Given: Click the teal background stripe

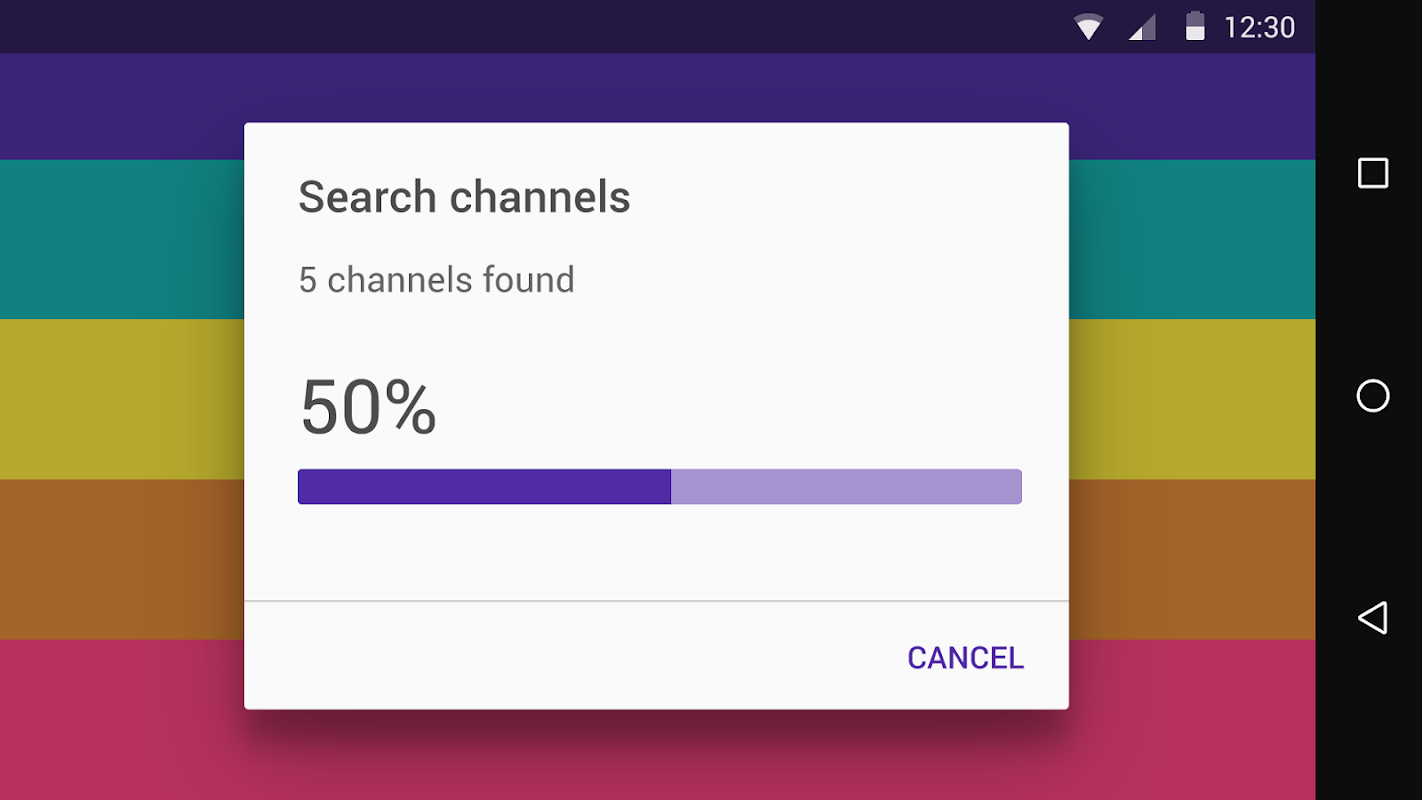Looking at the screenshot, I should (x=122, y=240).
